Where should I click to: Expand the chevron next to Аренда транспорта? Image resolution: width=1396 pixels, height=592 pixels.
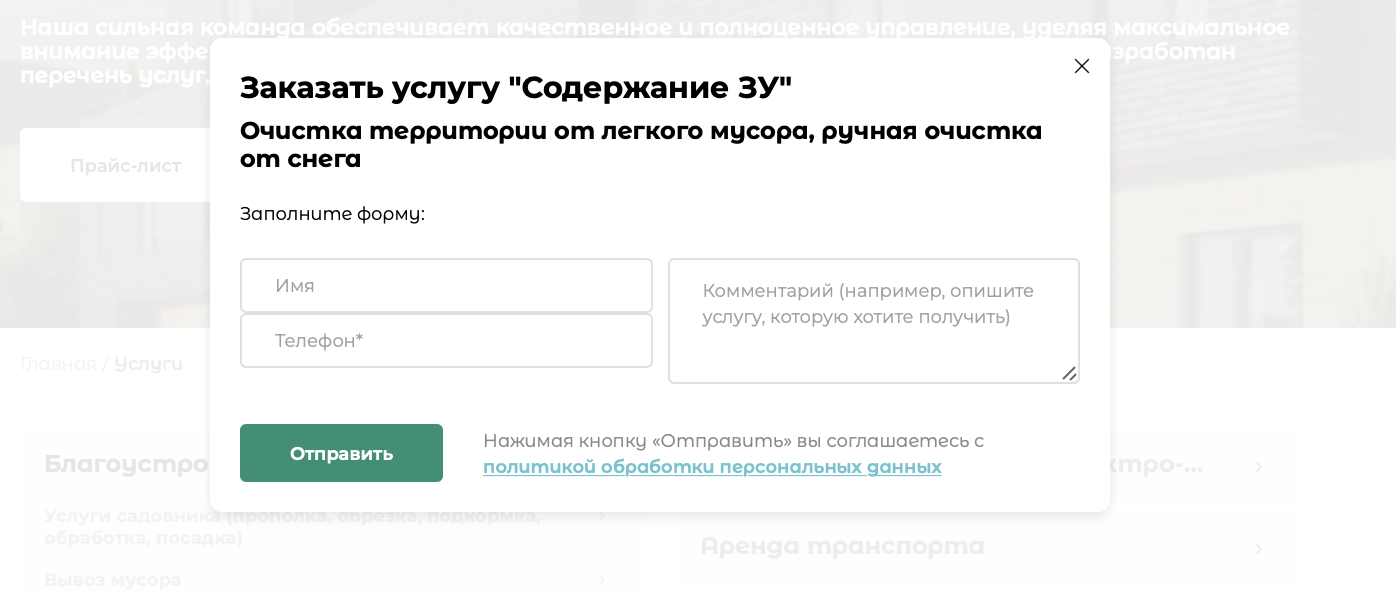(1259, 548)
